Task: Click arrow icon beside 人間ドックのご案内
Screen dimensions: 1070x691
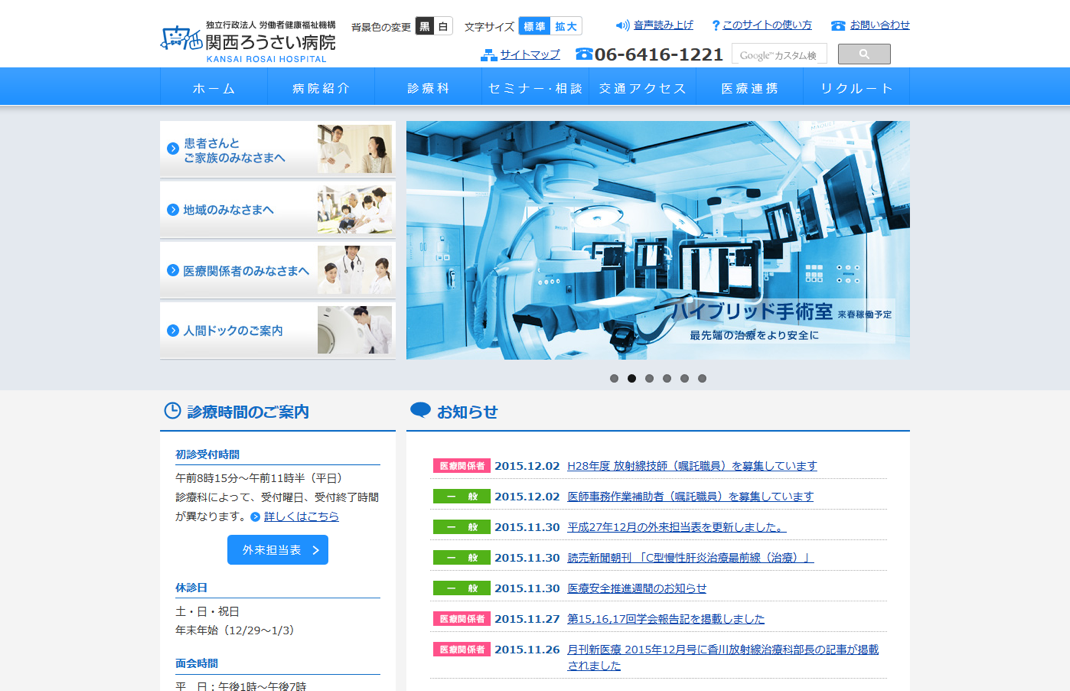Action: [173, 330]
